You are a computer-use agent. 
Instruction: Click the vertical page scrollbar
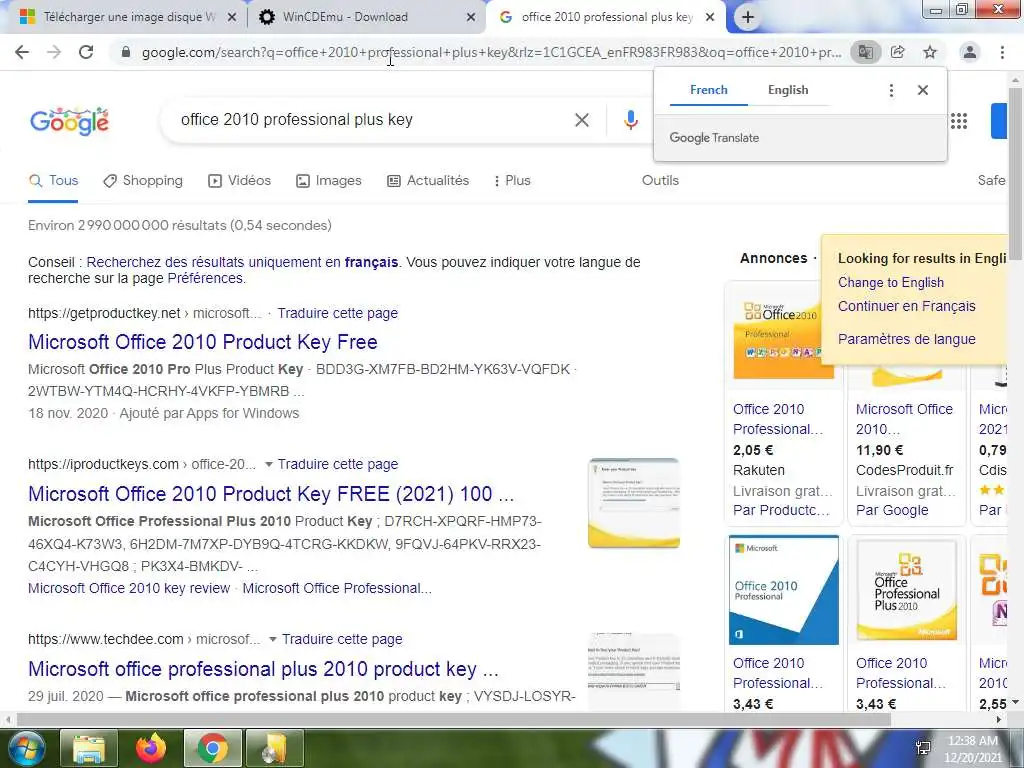pyautogui.click(x=1015, y=173)
